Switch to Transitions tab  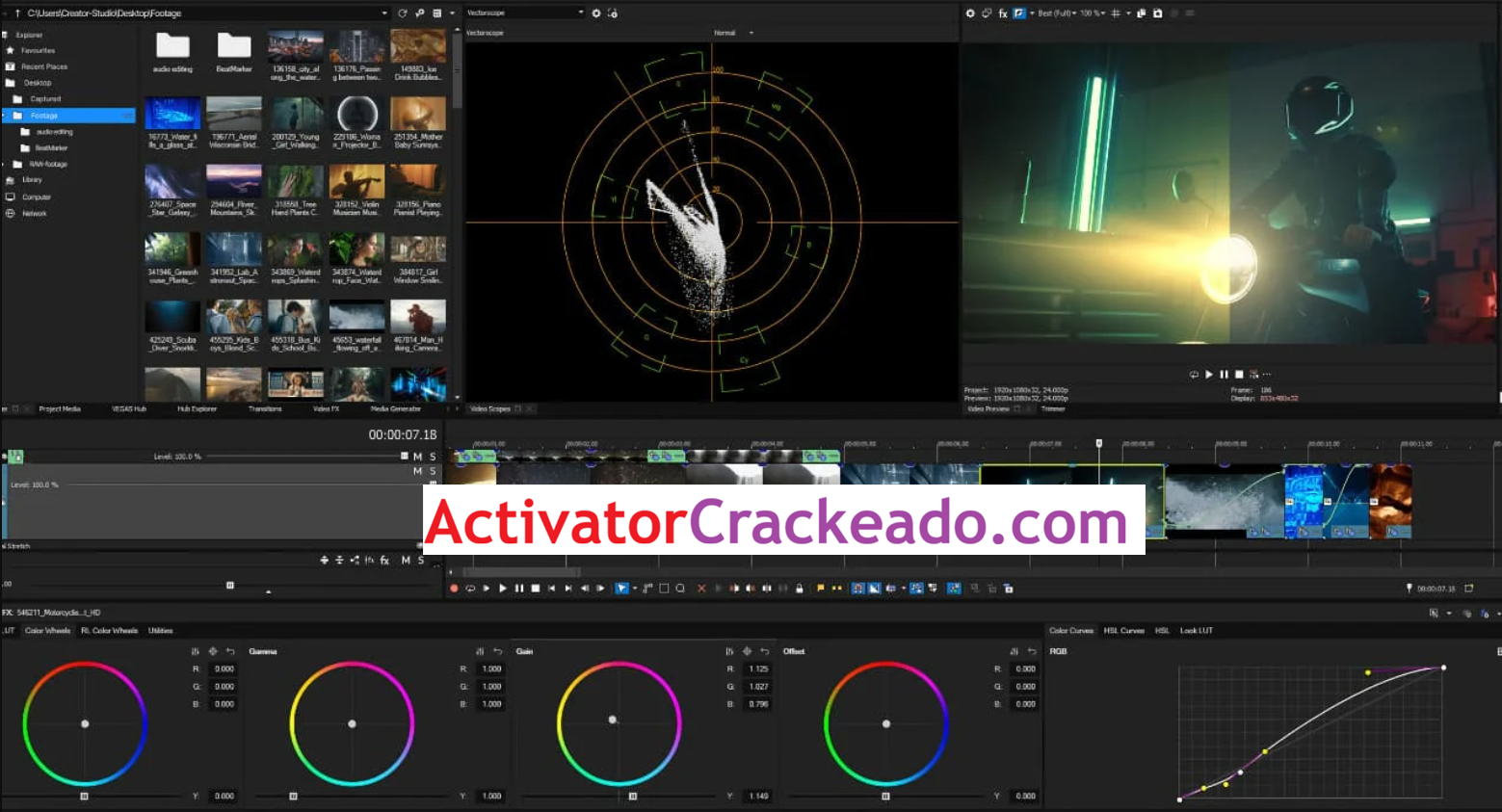[x=265, y=409]
